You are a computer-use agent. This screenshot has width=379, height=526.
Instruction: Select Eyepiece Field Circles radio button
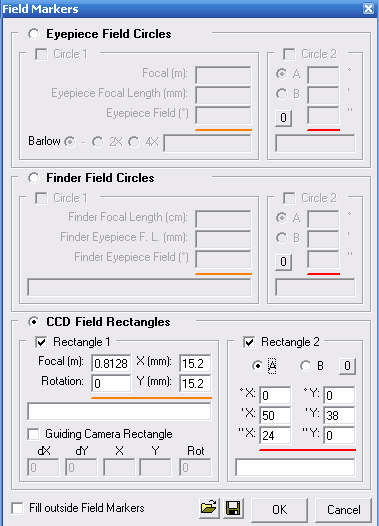[x=34, y=34]
